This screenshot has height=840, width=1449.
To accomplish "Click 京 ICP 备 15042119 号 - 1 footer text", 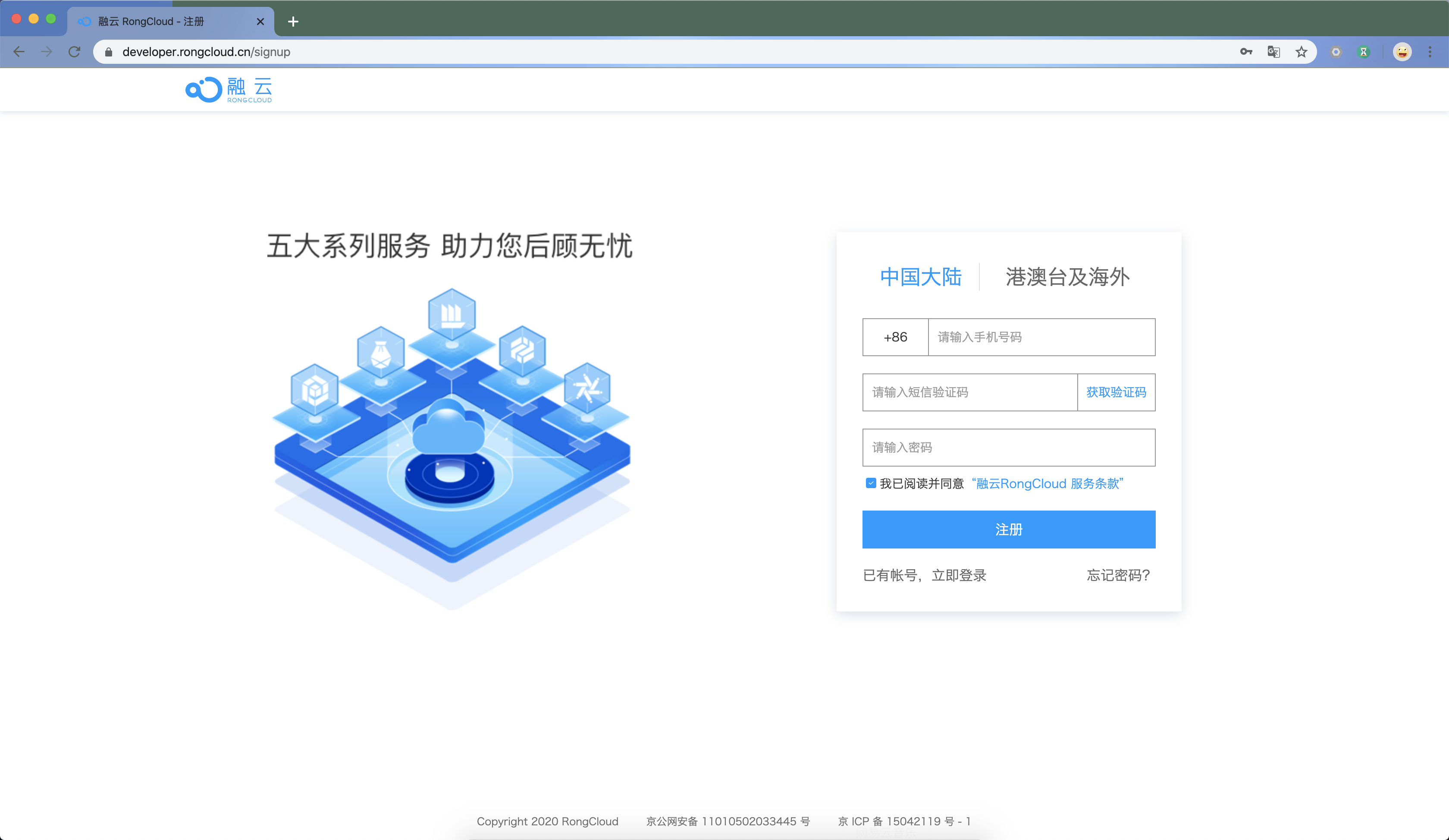I will (x=904, y=821).
